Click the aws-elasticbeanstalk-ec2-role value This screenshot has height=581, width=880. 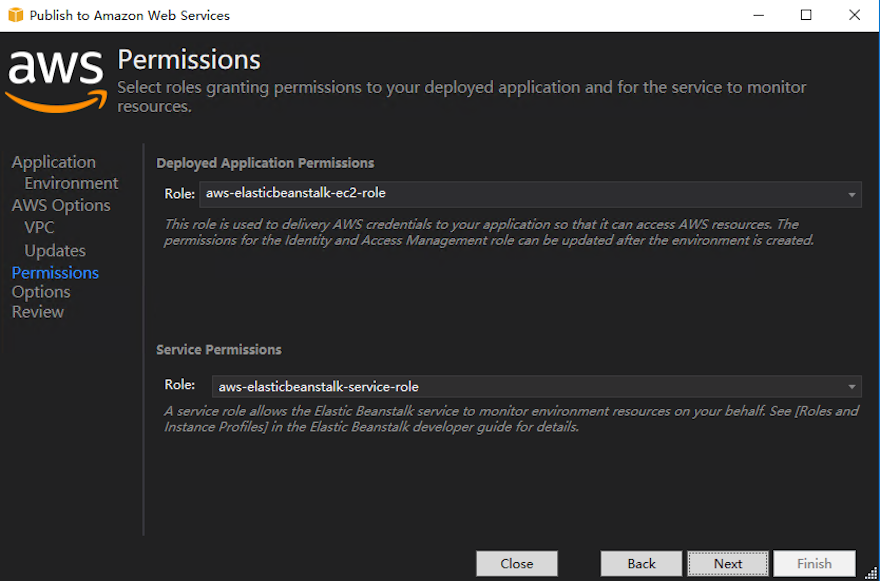click(296, 194)
